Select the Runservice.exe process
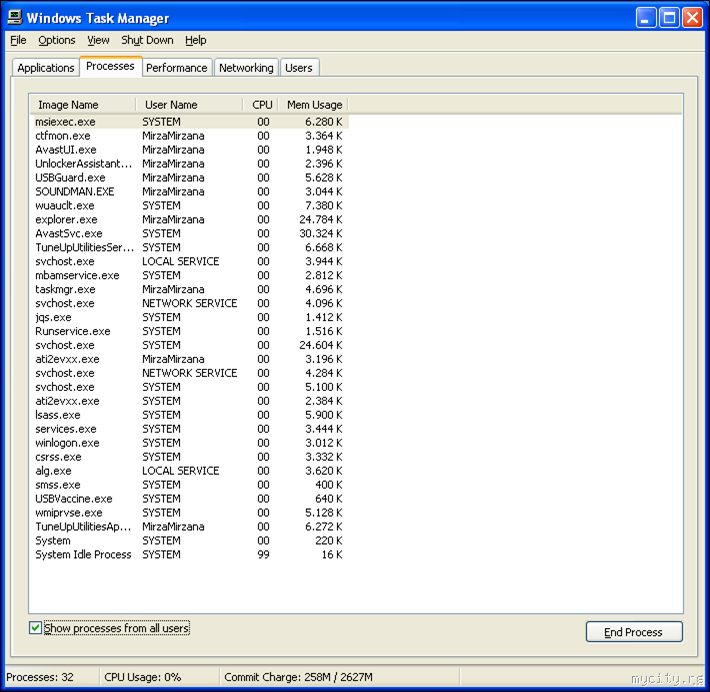Image resolution: width=710 pixels, height=692 pixels. [x=189, y=331]
